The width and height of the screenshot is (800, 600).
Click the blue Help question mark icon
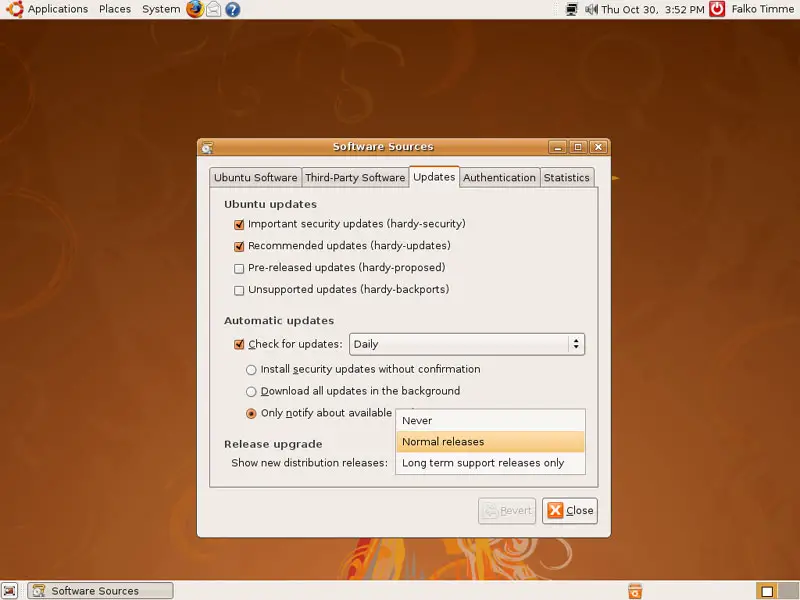pyautogui.click(x=232, y=9)
